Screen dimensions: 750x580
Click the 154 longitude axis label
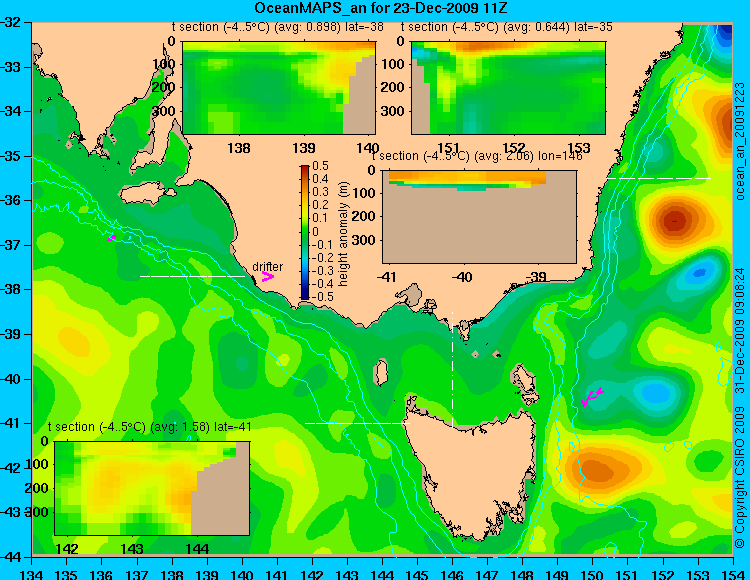tap(732, 574)
